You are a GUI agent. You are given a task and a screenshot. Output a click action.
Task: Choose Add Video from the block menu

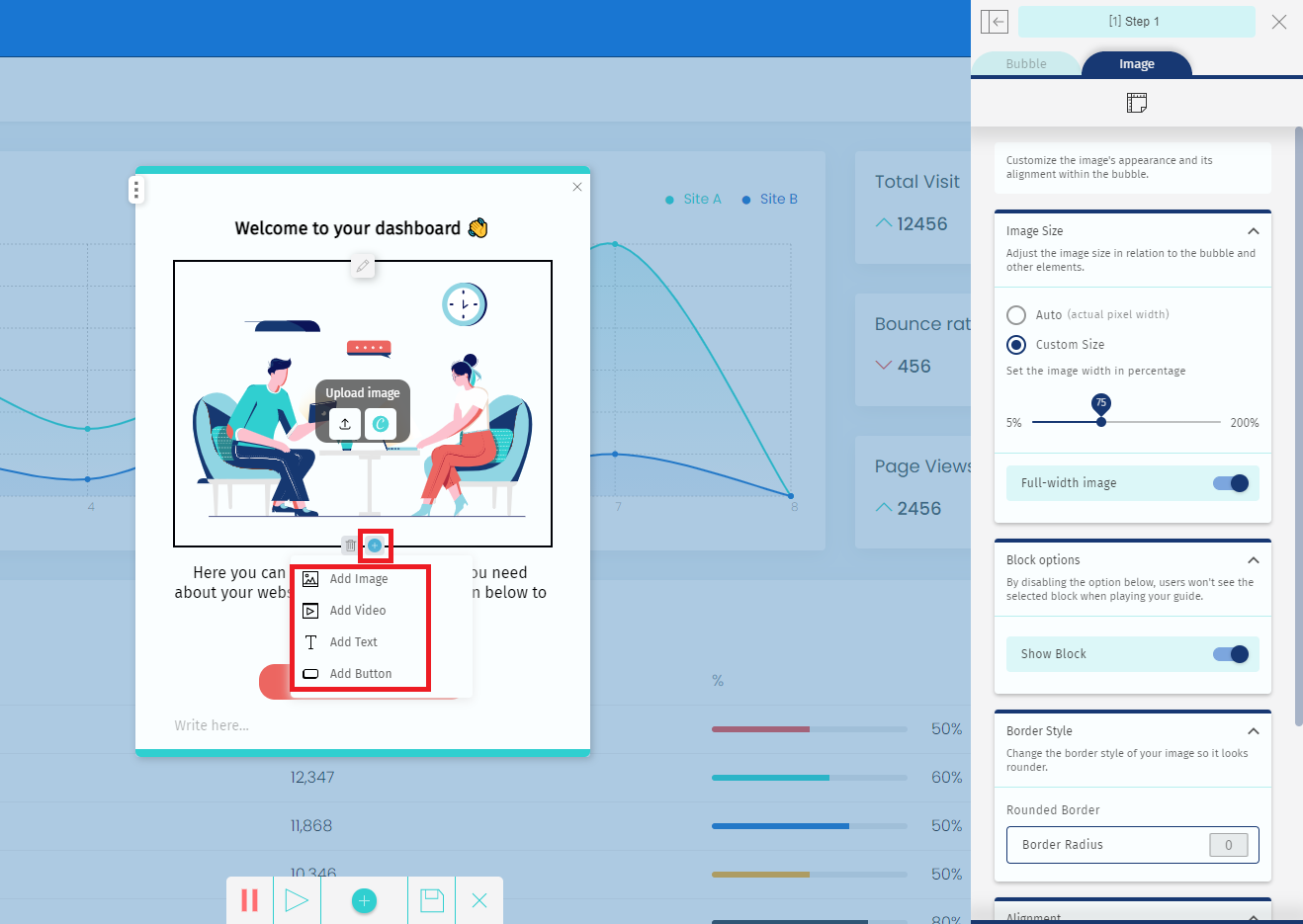click(x=358, y=611)
